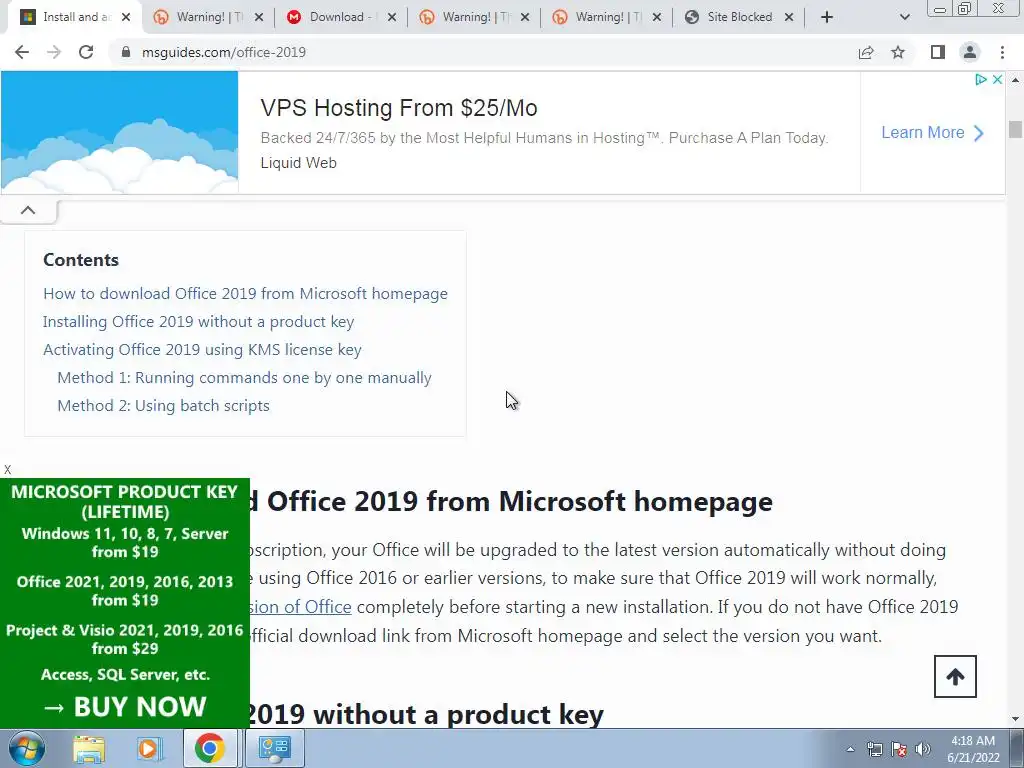Click BUY NOW in the green ad

[124, 707]
